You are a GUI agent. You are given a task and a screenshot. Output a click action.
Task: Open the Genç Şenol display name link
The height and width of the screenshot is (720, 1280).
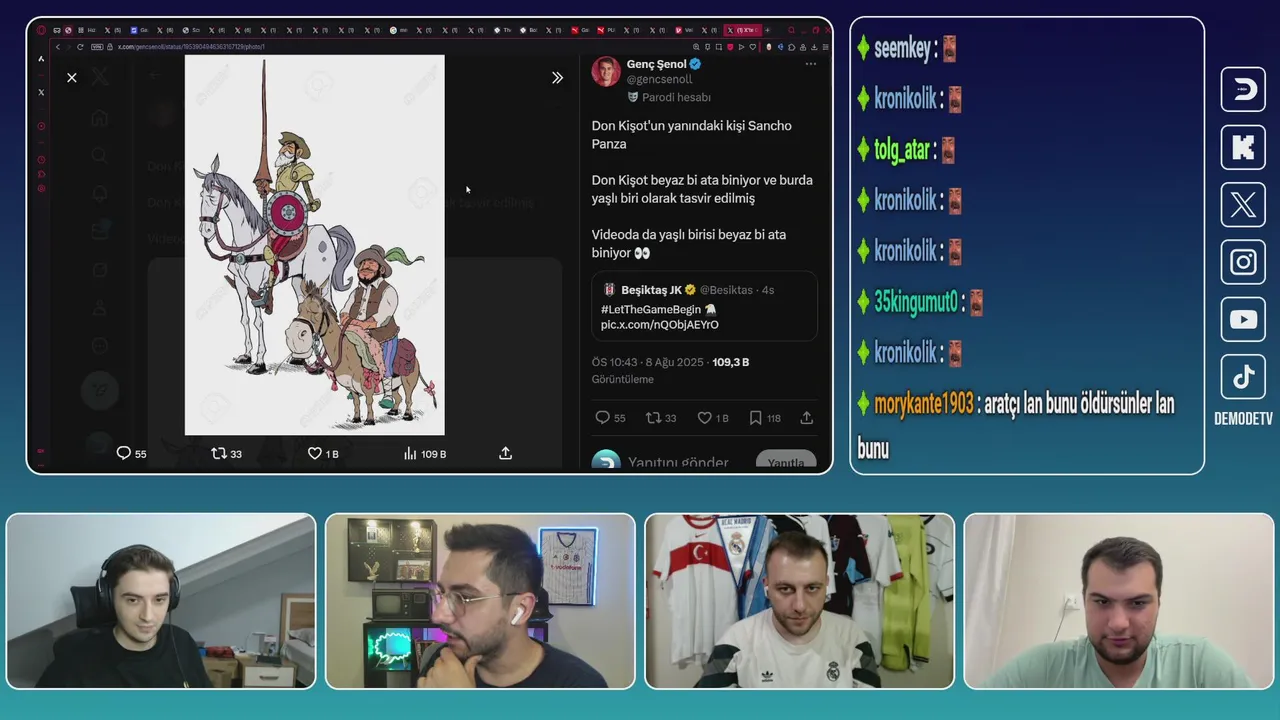[657, 64]
